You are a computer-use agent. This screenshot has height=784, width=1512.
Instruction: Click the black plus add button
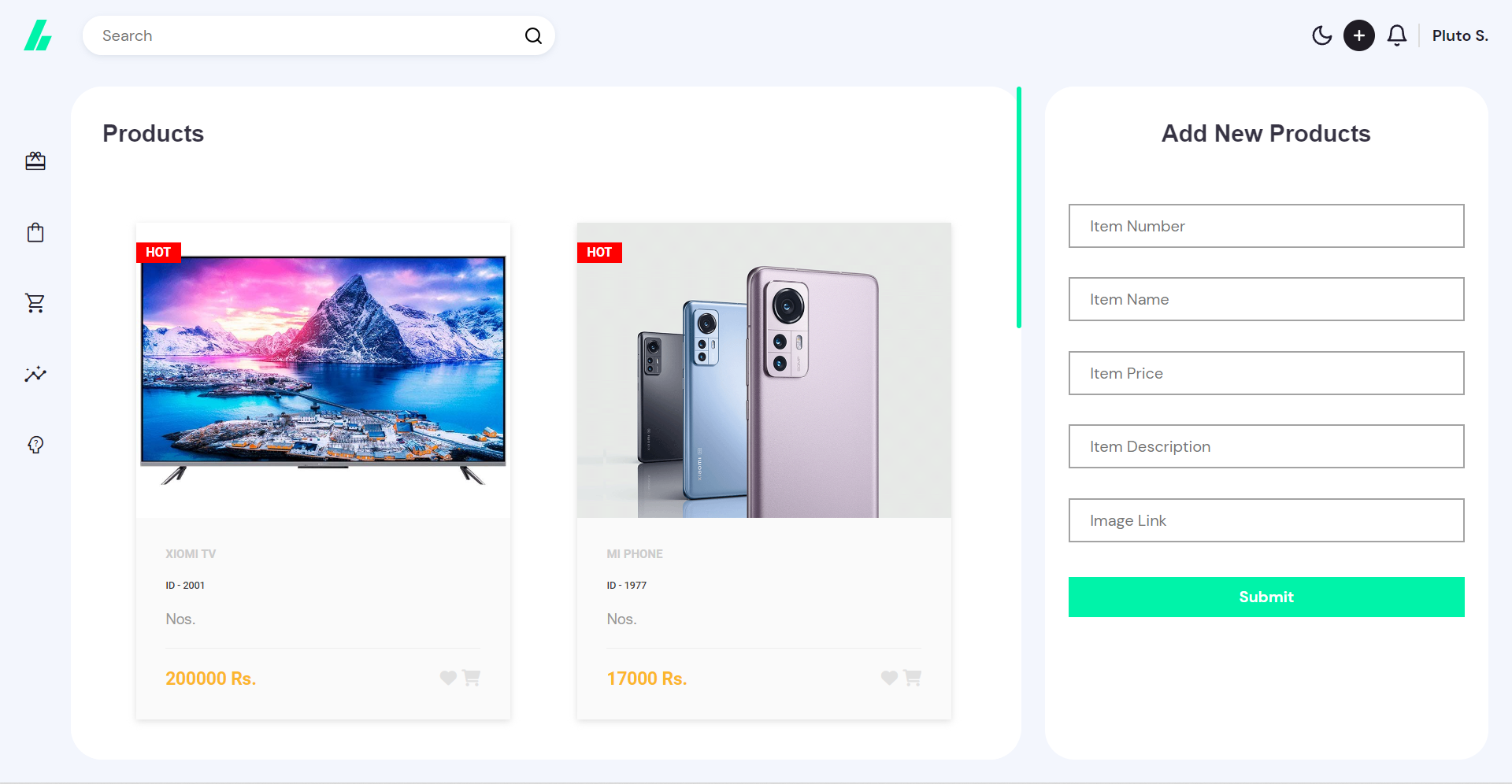(1359, 35)
